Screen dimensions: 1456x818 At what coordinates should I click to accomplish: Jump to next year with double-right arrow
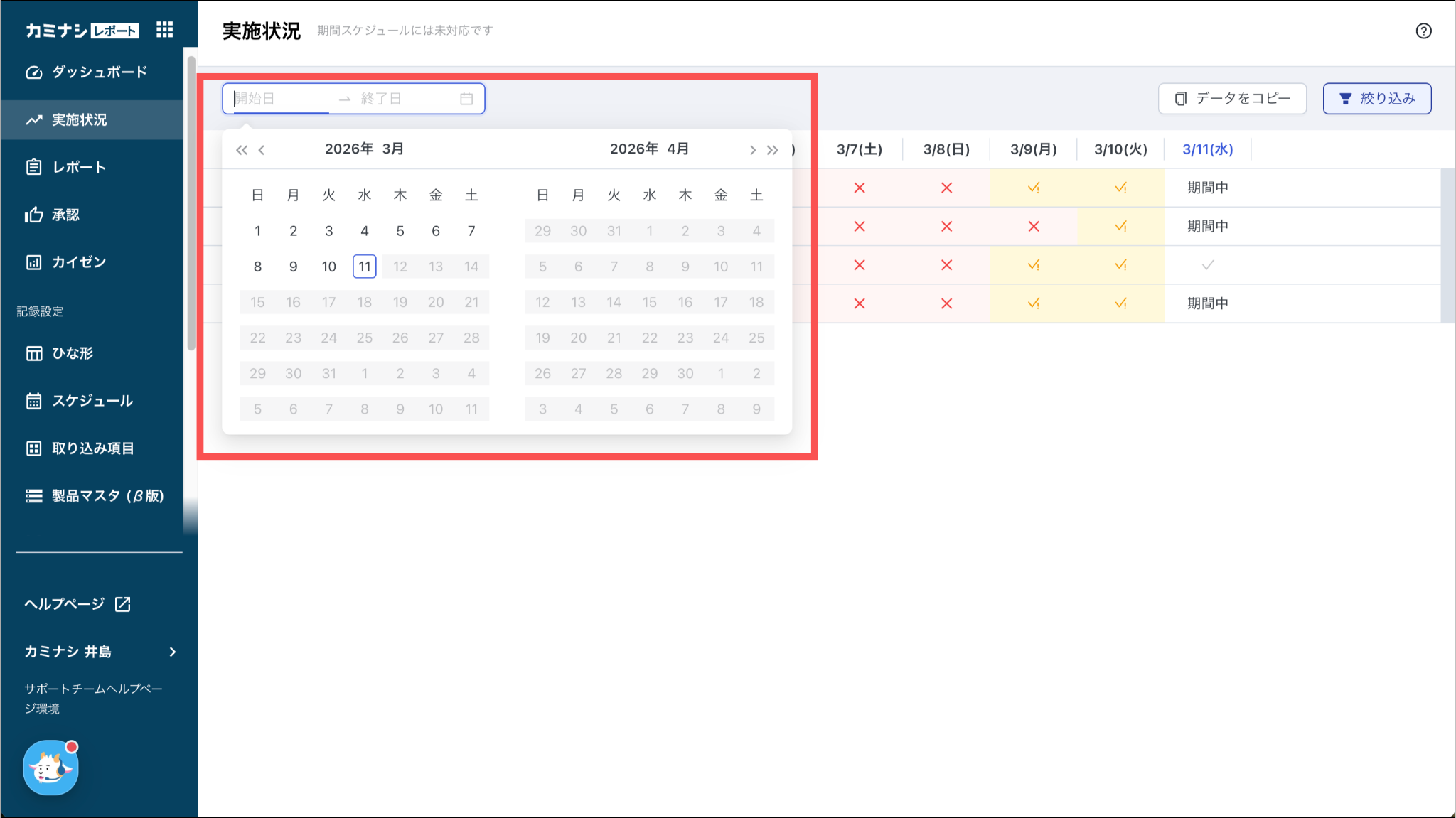pos(772,150)
